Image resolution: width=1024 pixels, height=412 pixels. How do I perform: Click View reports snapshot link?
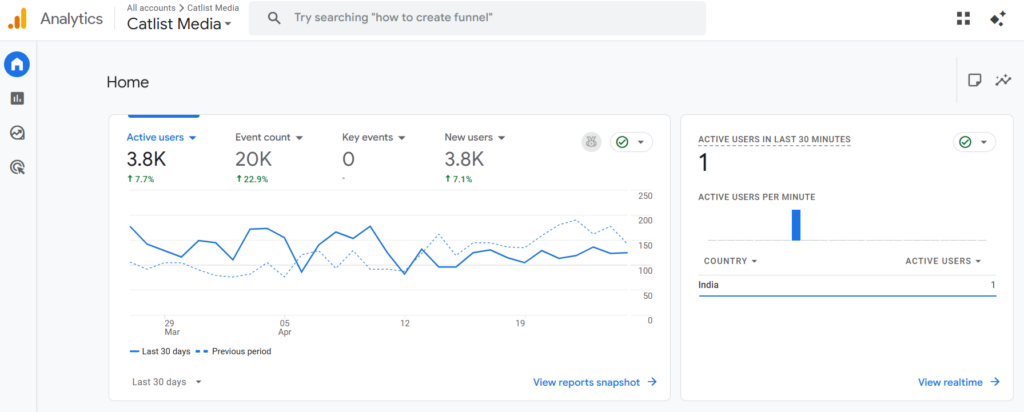click(594, 383)
